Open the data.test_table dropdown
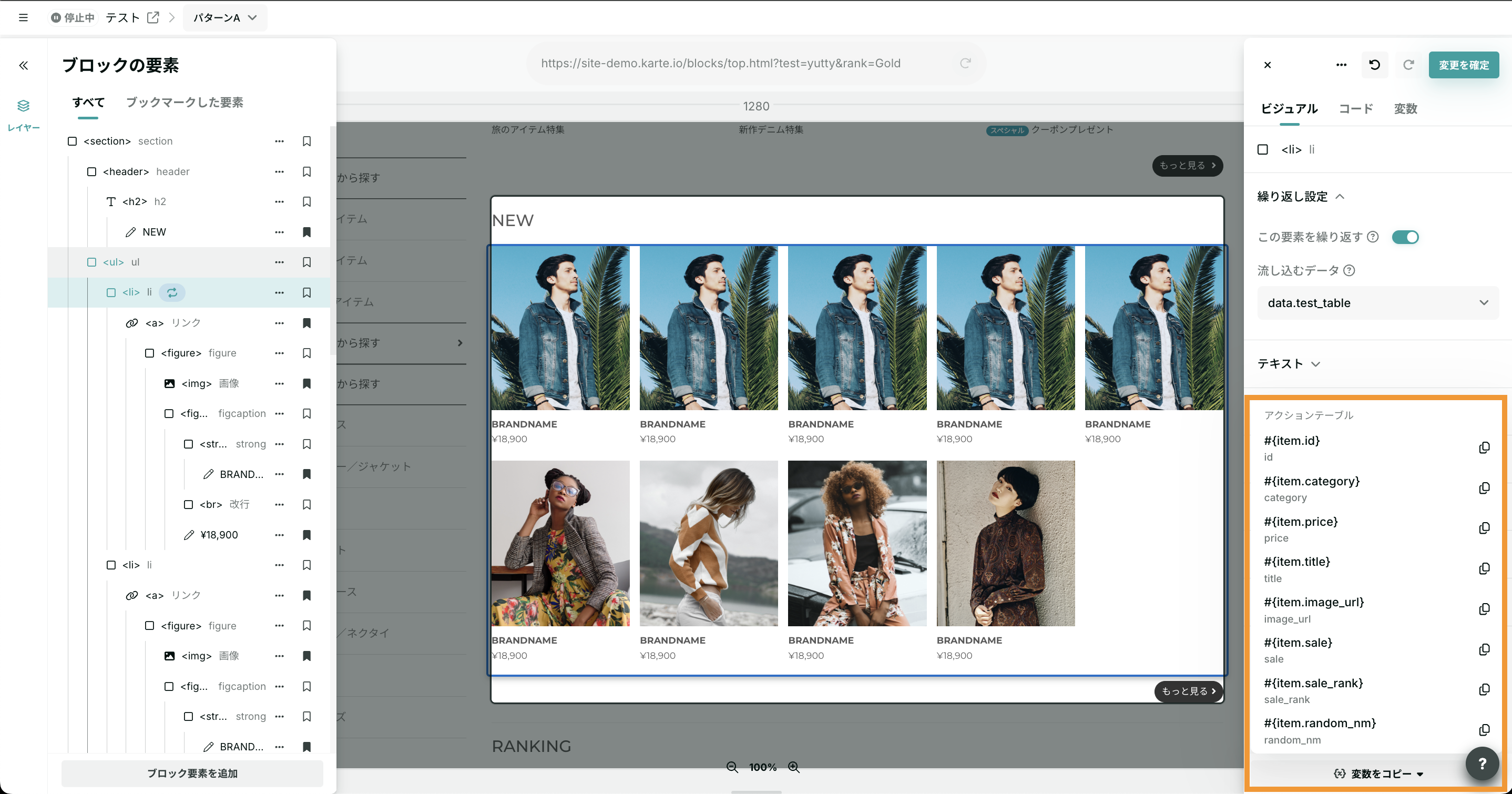Screen dimensions: 1512x794 click(x=1377, y=303)
